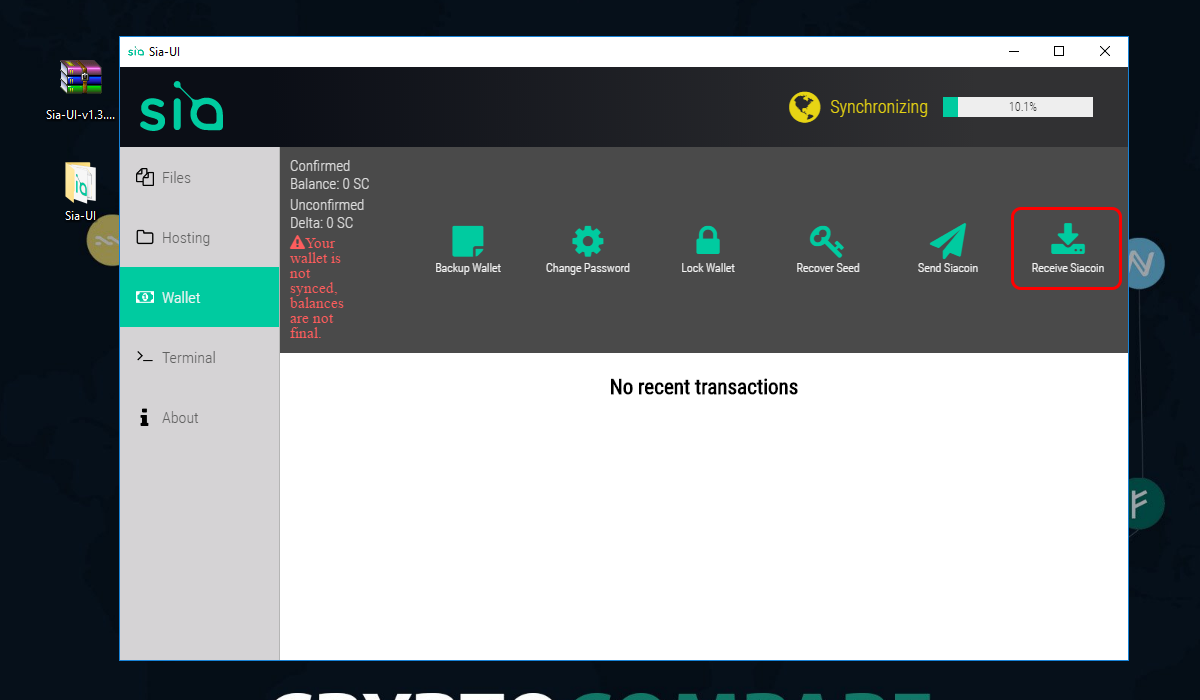Lock the wallet with padlock icon
Image resolution: width=1200 pixels, height=700 pixels.
pos(708,249)
